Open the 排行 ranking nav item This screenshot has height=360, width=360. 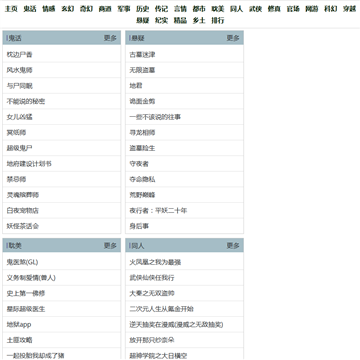(x=218, y=20)
